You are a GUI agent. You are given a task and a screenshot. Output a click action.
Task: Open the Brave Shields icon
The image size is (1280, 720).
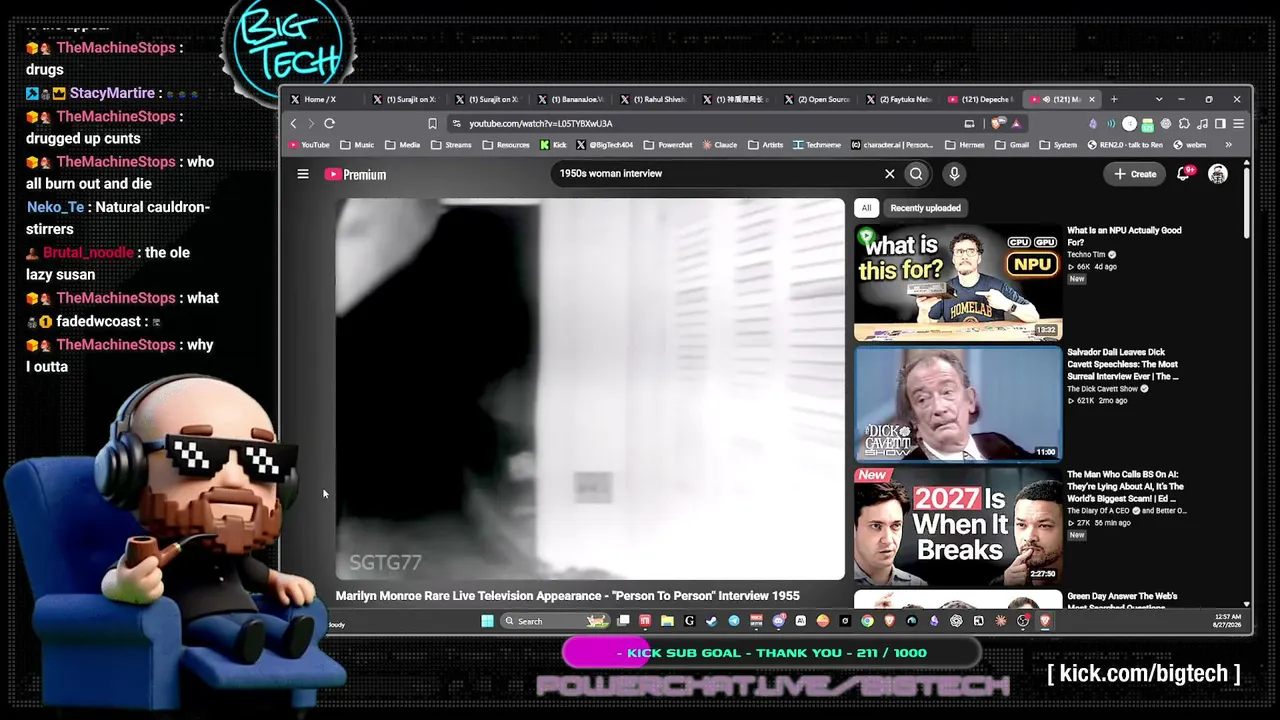pyautogui.click(x=998, y=123)
